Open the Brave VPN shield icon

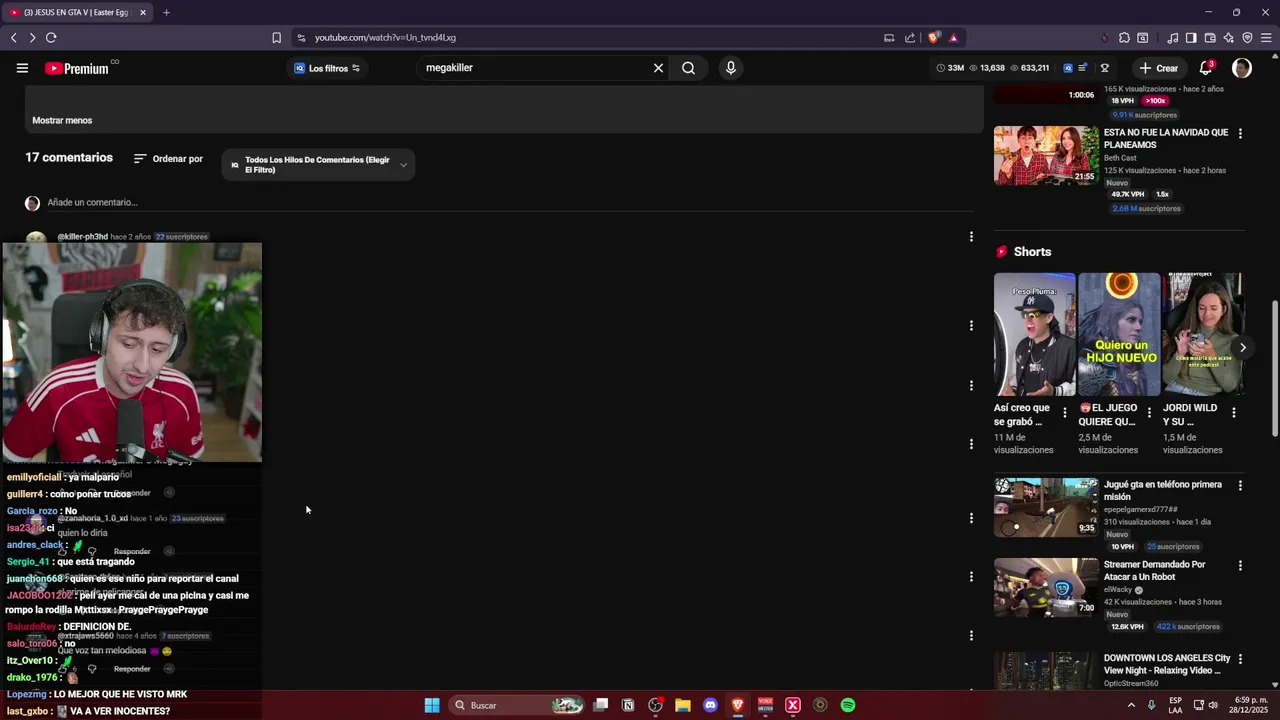coord(1247,37)
